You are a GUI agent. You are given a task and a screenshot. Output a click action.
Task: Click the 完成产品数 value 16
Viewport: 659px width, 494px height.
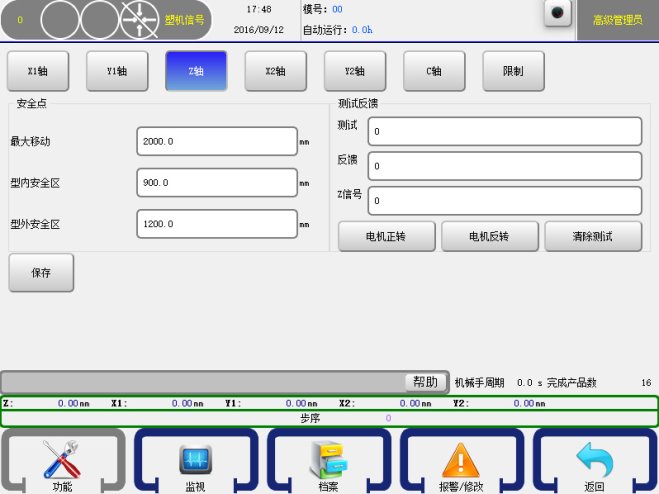[x=646, y=383]
